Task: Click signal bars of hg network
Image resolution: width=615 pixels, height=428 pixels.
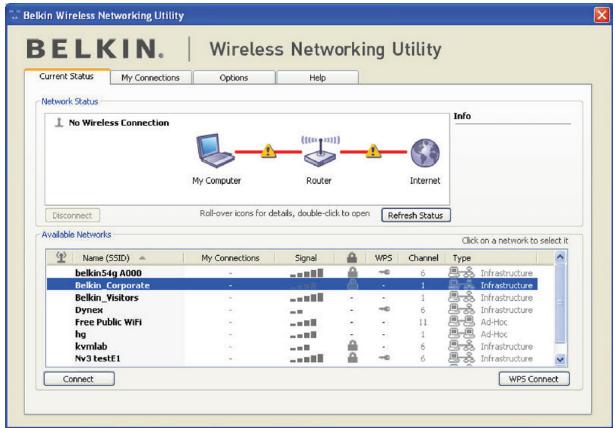Action: pos(303,335)
